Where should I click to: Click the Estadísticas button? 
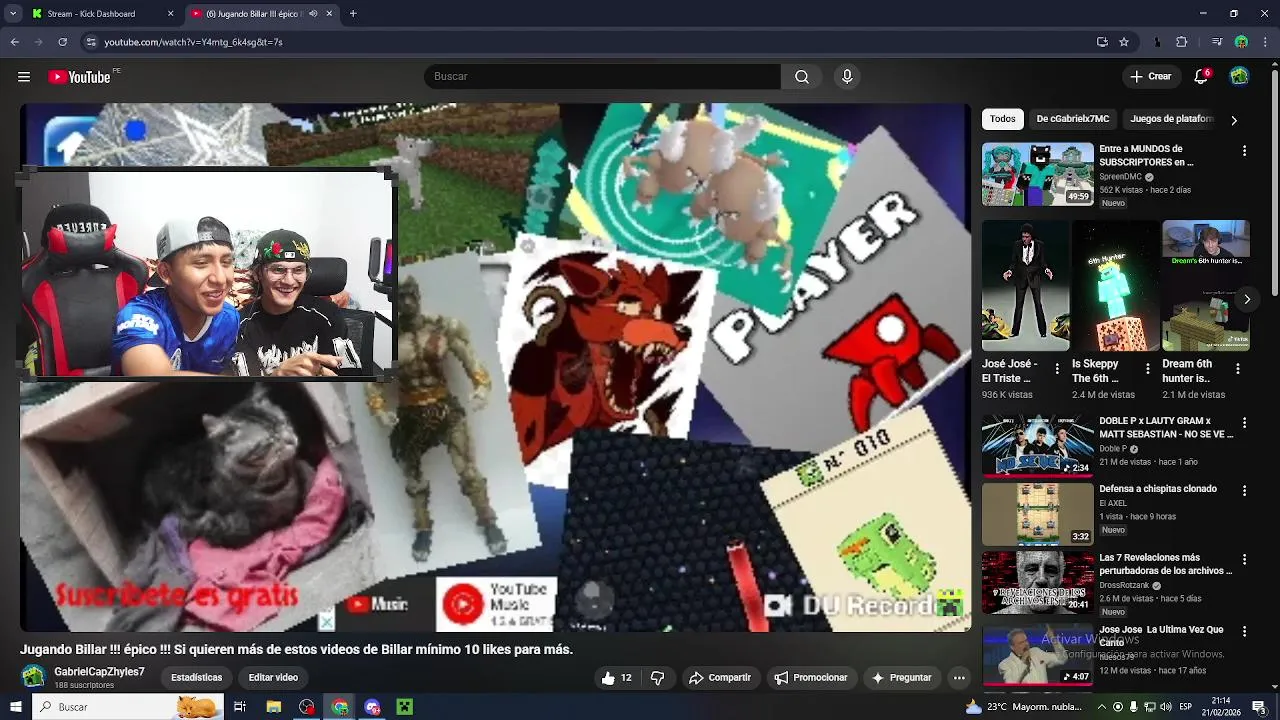197,678
